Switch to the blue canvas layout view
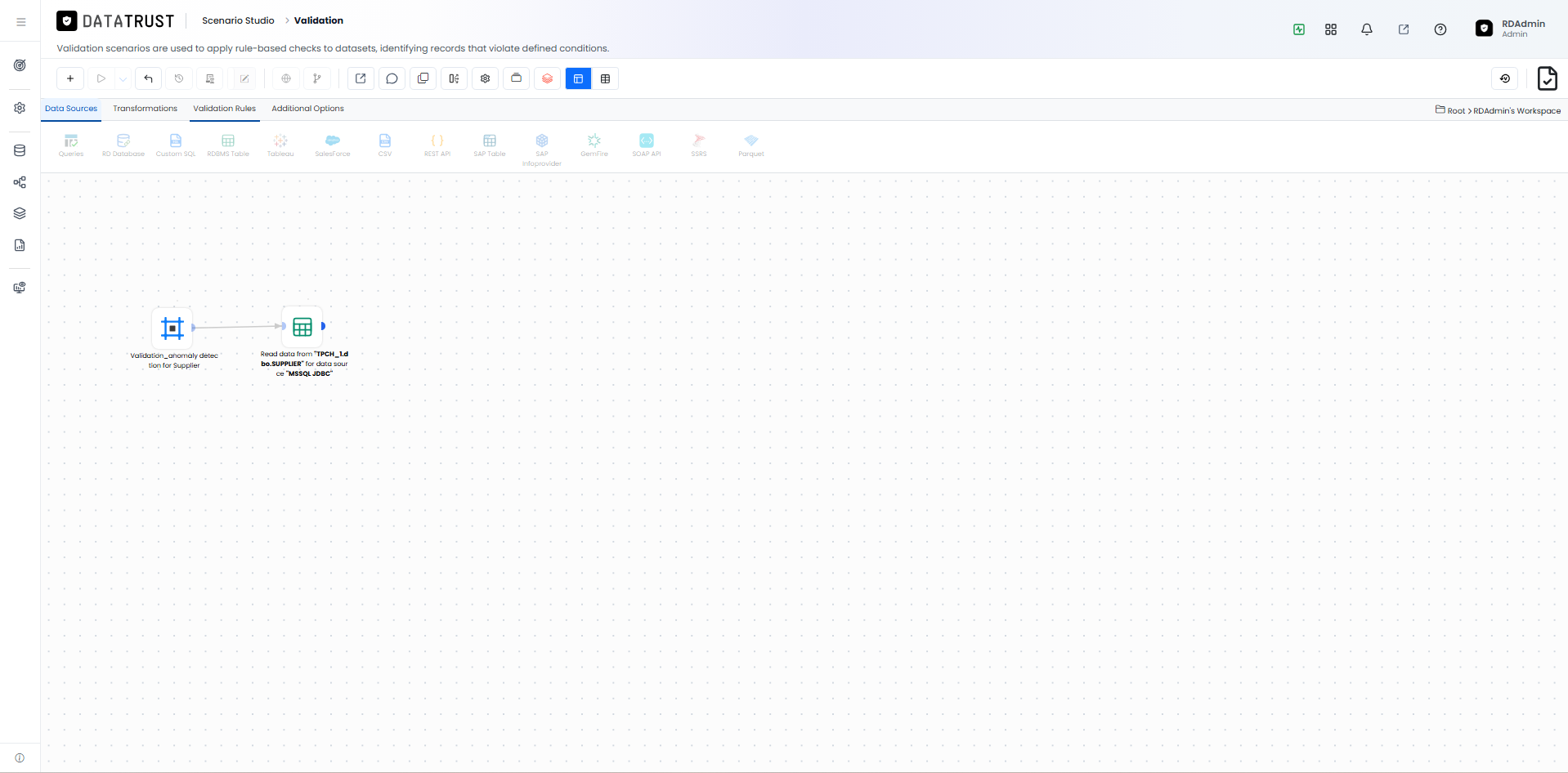 click(x=578, y=78)
